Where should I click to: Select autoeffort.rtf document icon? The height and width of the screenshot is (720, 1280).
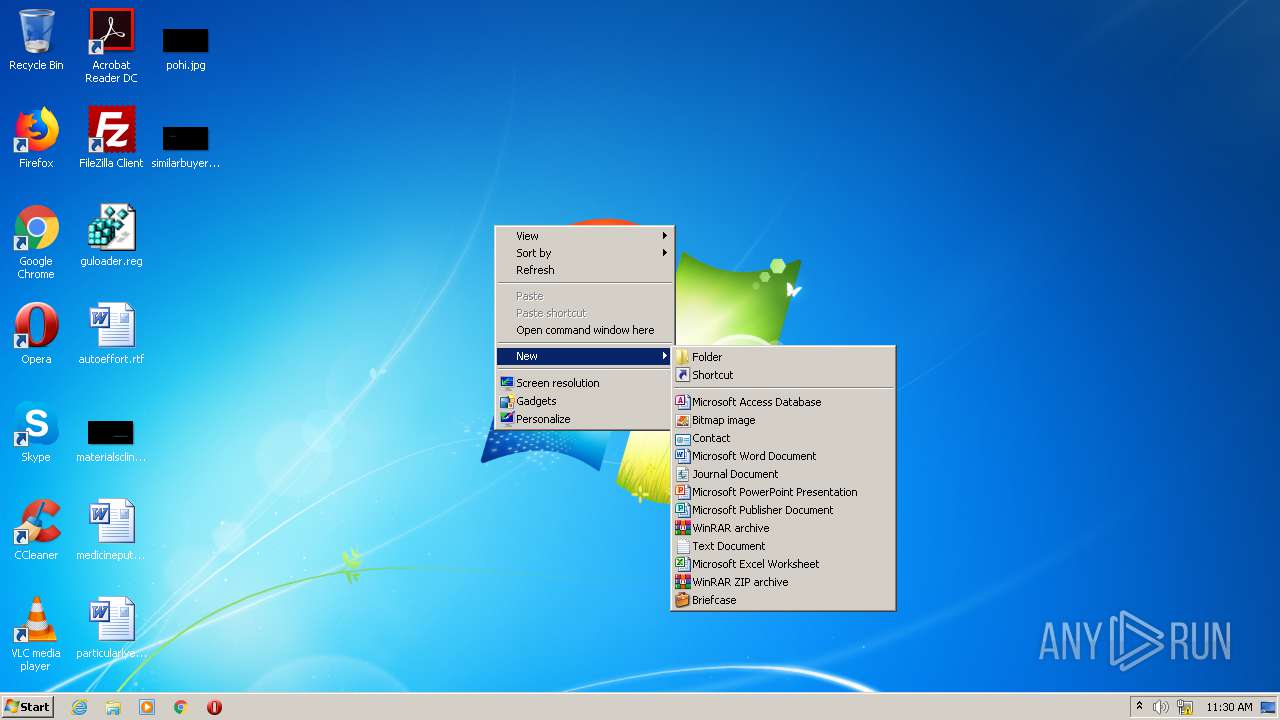tap(111, 334)
